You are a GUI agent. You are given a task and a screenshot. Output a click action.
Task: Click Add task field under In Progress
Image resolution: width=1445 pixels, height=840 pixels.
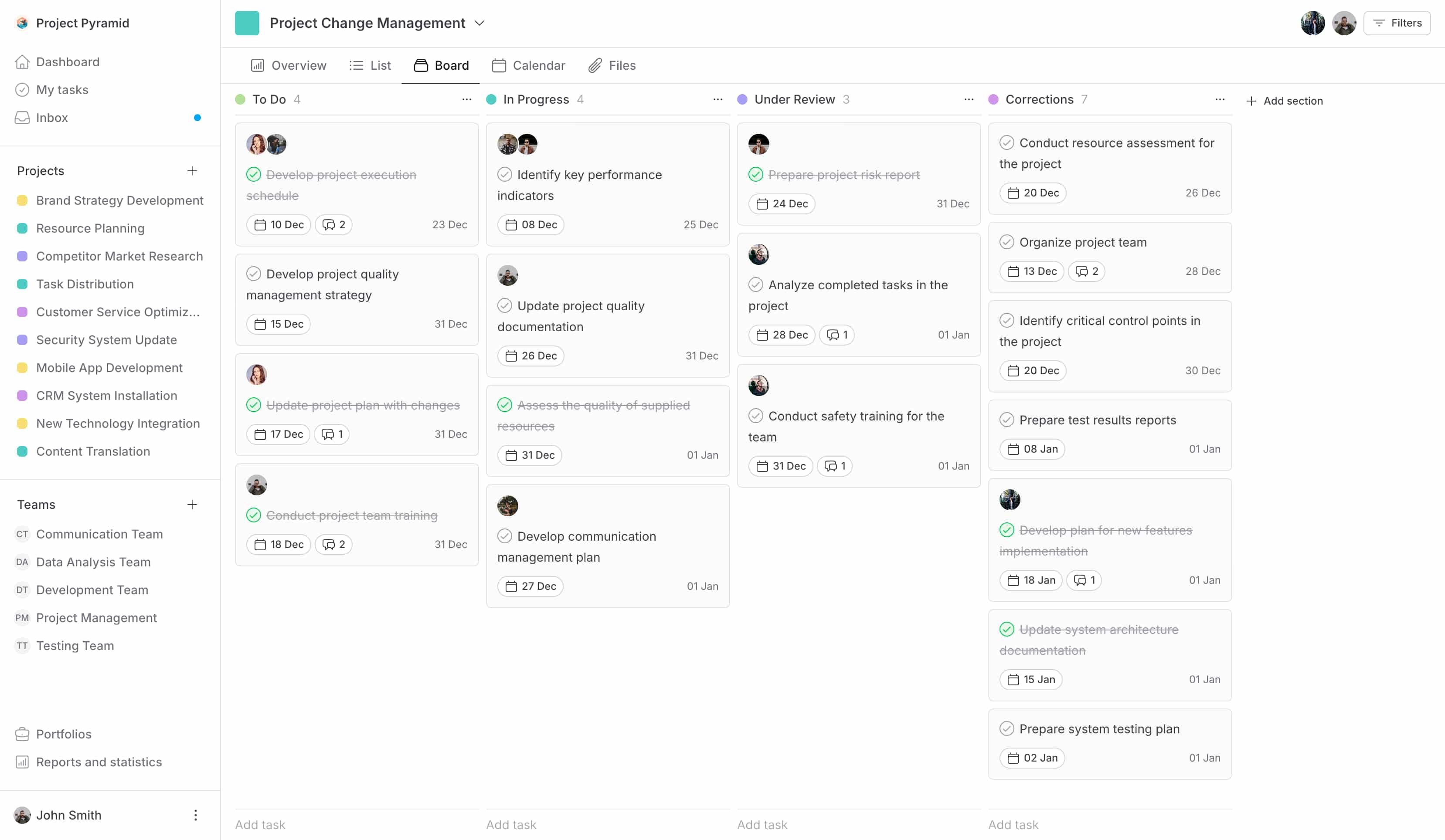pos(511,824)
